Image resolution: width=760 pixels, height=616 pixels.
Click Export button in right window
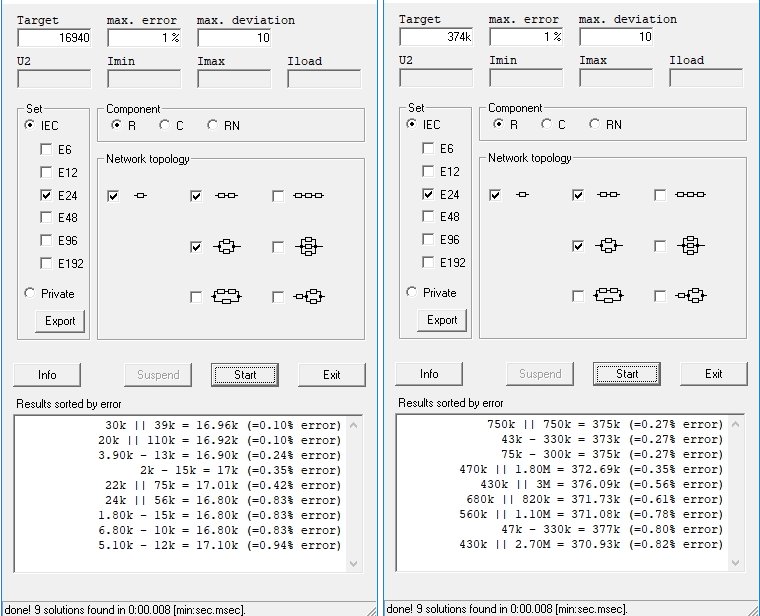[x=442, y=320]
